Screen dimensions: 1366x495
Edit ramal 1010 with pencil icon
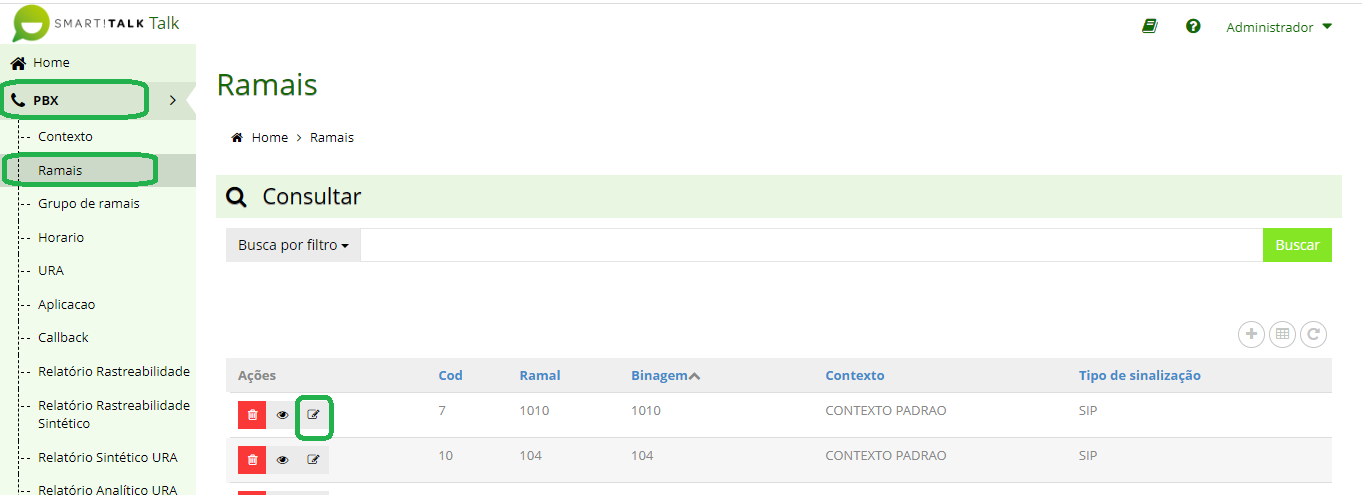click(314, 414)
